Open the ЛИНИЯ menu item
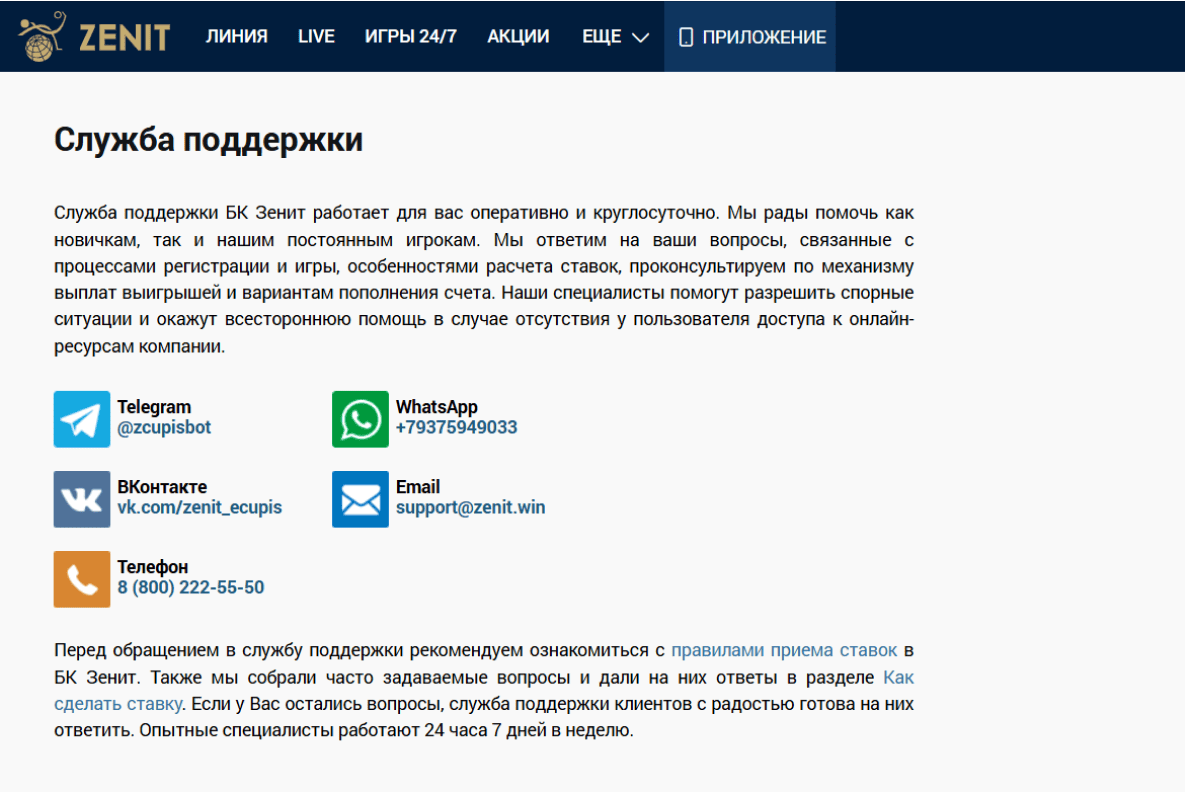The image size is (1185, 792). point(236,36)
